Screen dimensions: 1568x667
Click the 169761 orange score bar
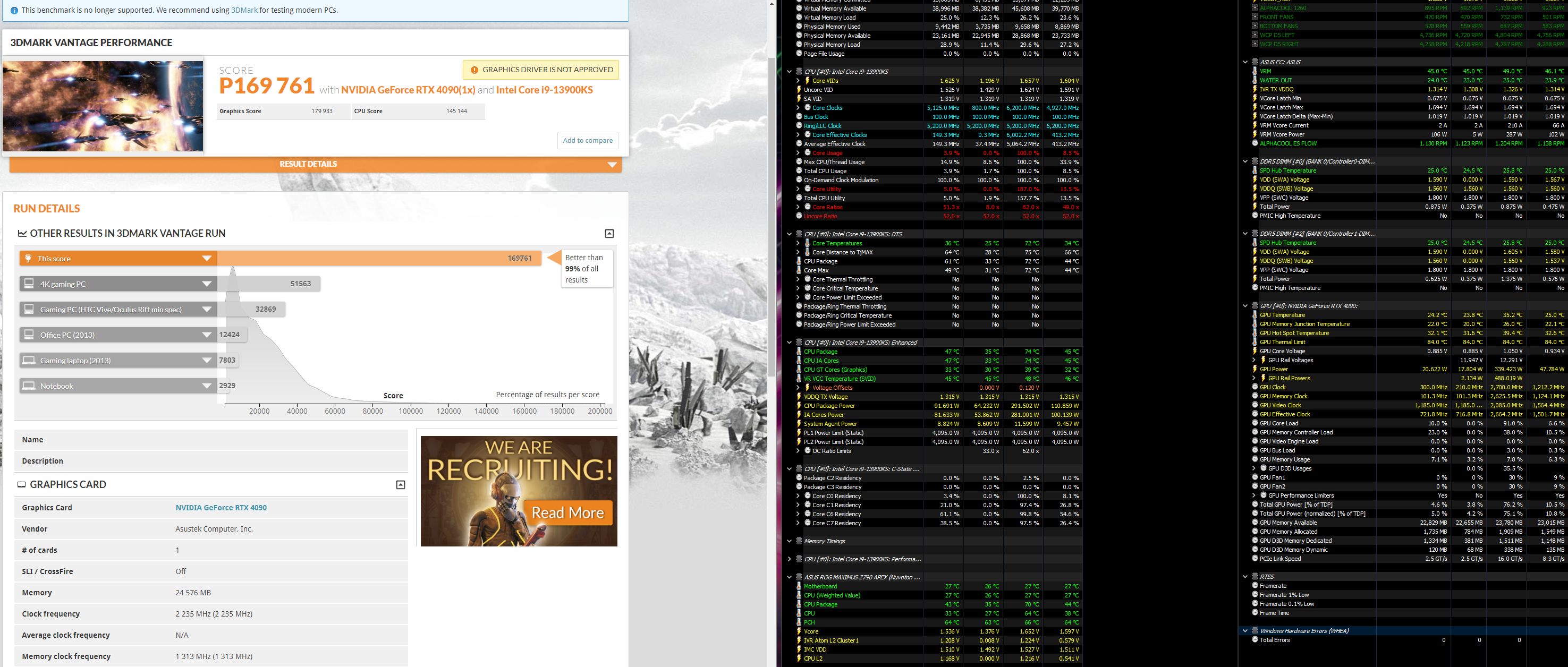click(x=379, y=259)
